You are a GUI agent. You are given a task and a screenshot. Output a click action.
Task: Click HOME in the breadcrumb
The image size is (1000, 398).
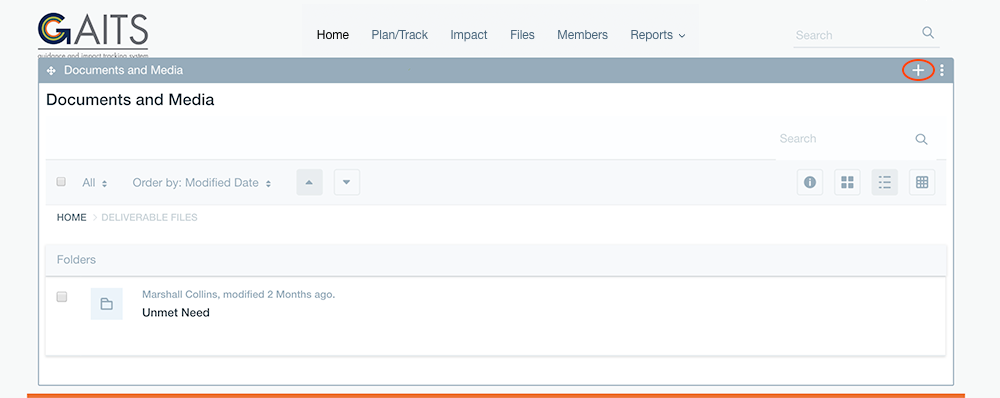71,217
